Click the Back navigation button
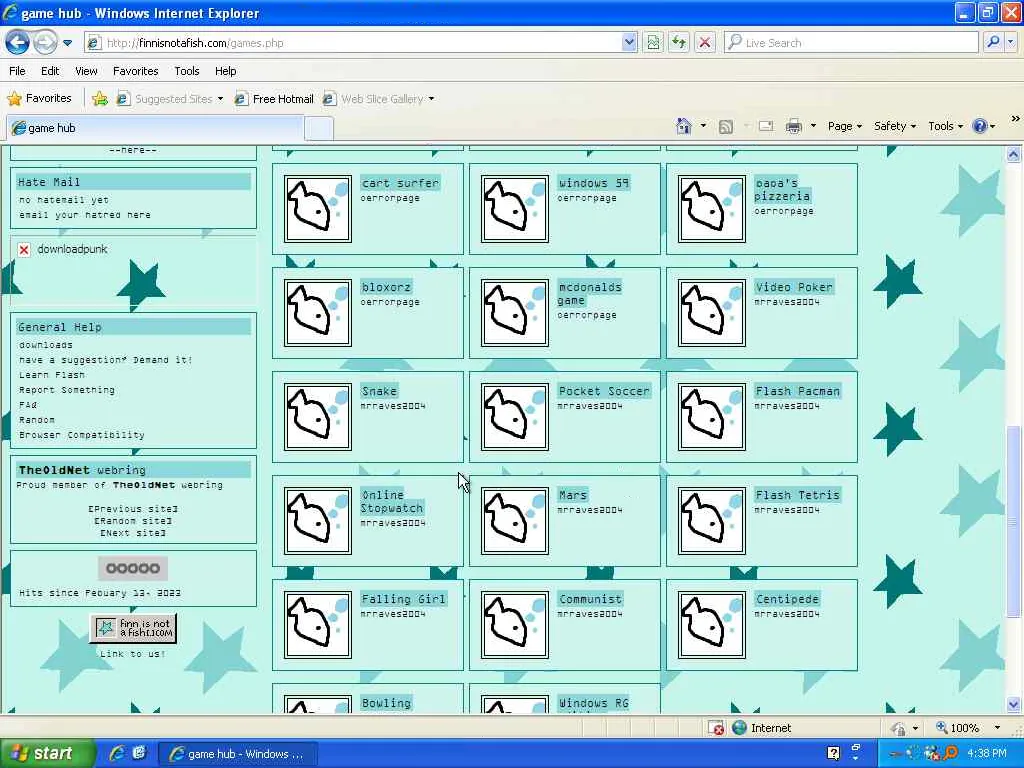The width and height of the screenshot is (1024, 768). (18, 43)
